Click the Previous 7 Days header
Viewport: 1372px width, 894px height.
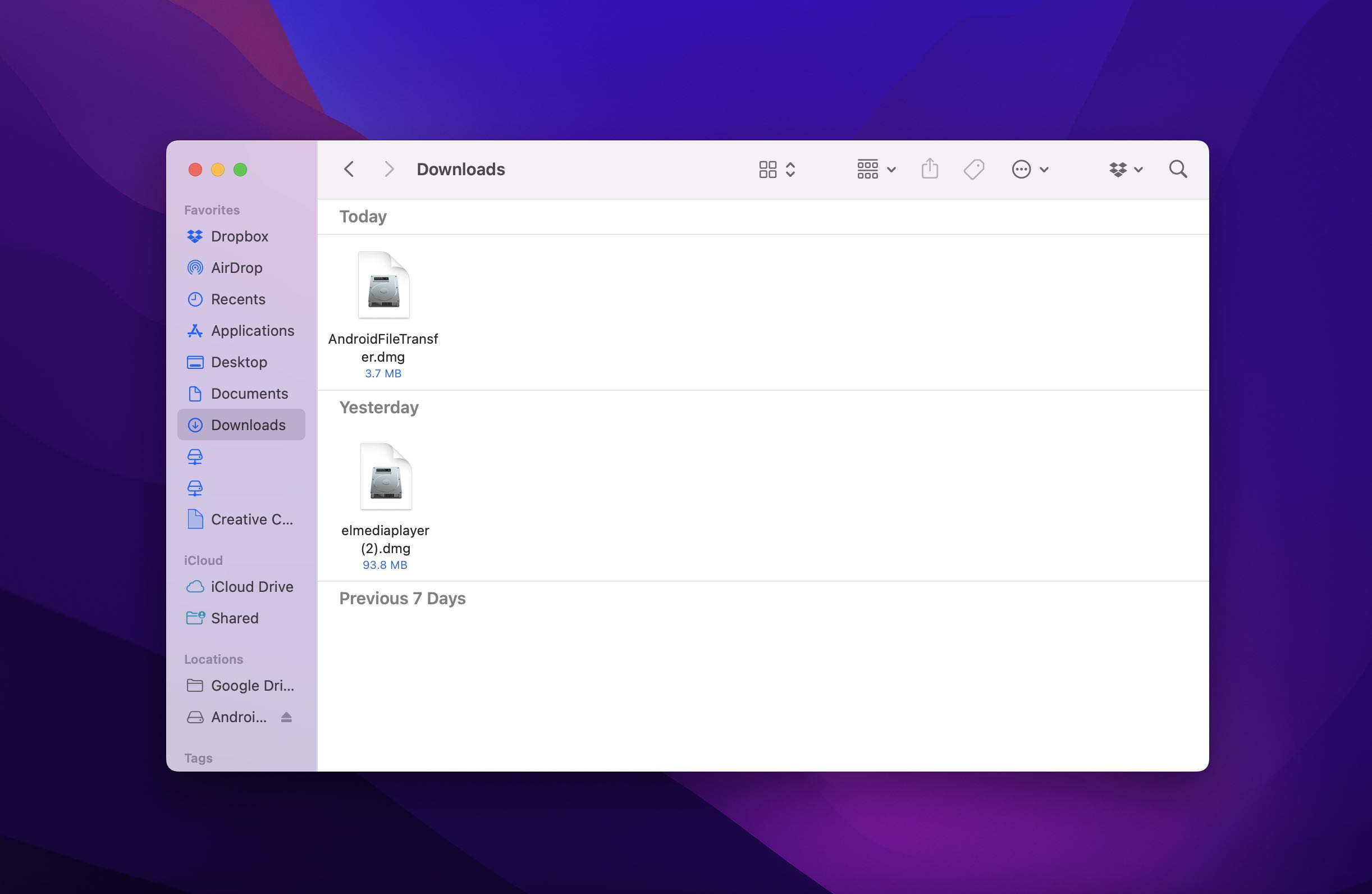403,598
